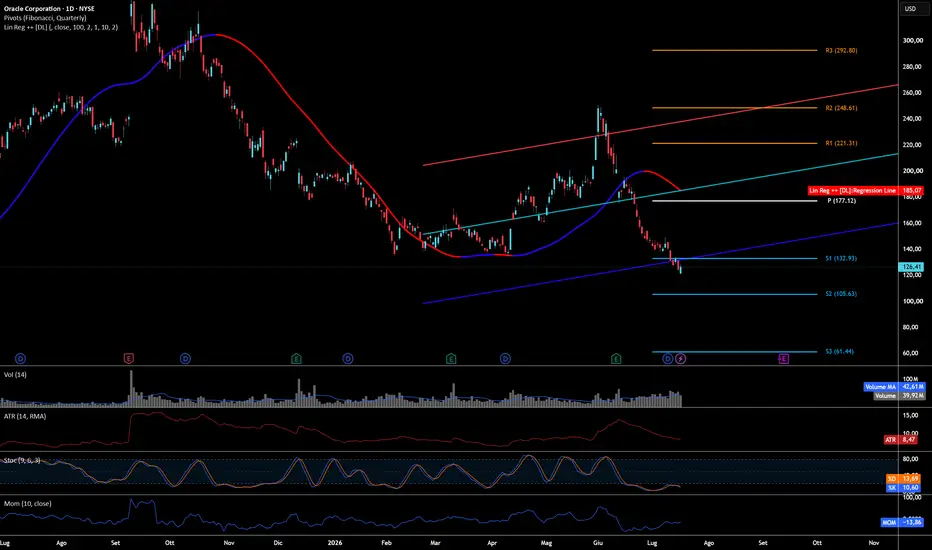Open the dividend marker beside the lightning icon
The height and width of the screenshot is (550, 932).
[667, 359]
